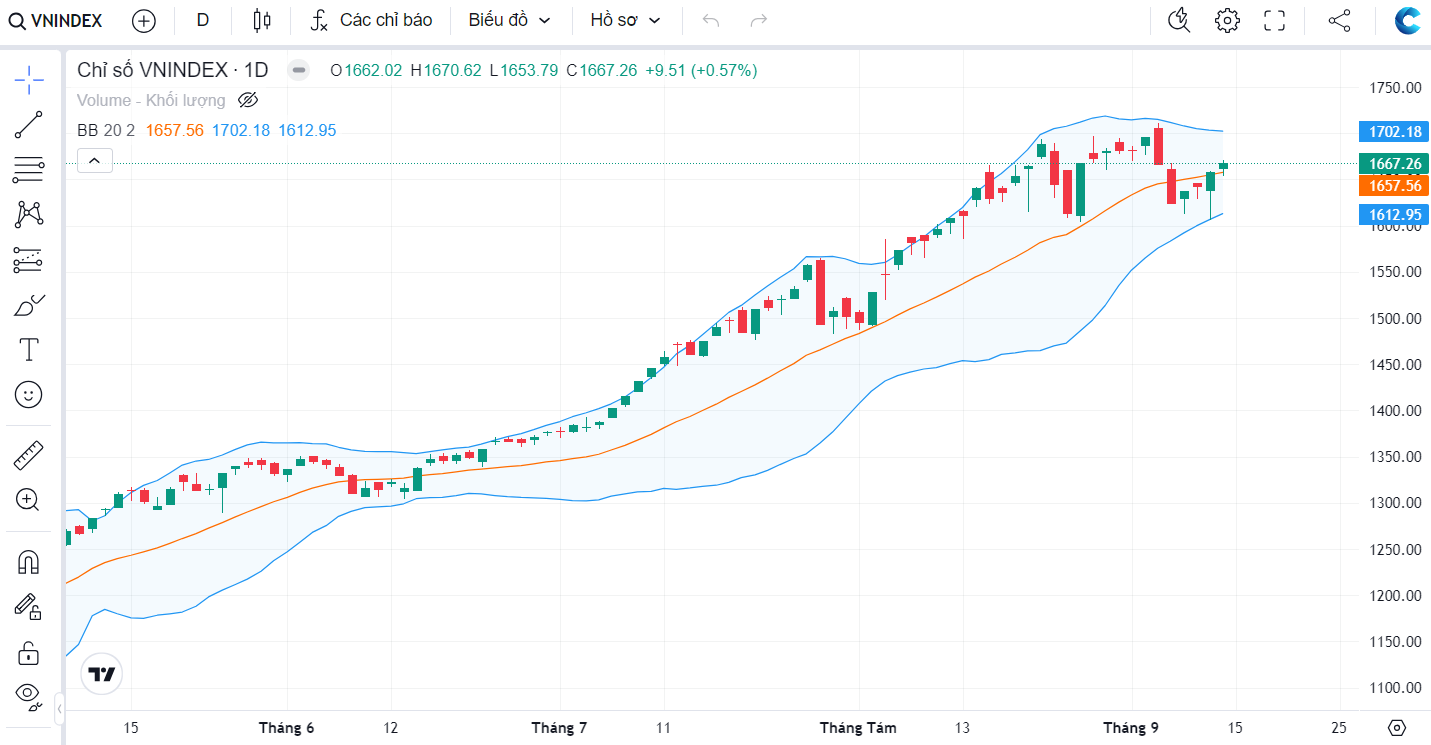Click the +9.51 (+0.57%) change value
Image resolution: width=1431 pixels, height=745 pixels.
pyautogui.click(x=701, y=70)
